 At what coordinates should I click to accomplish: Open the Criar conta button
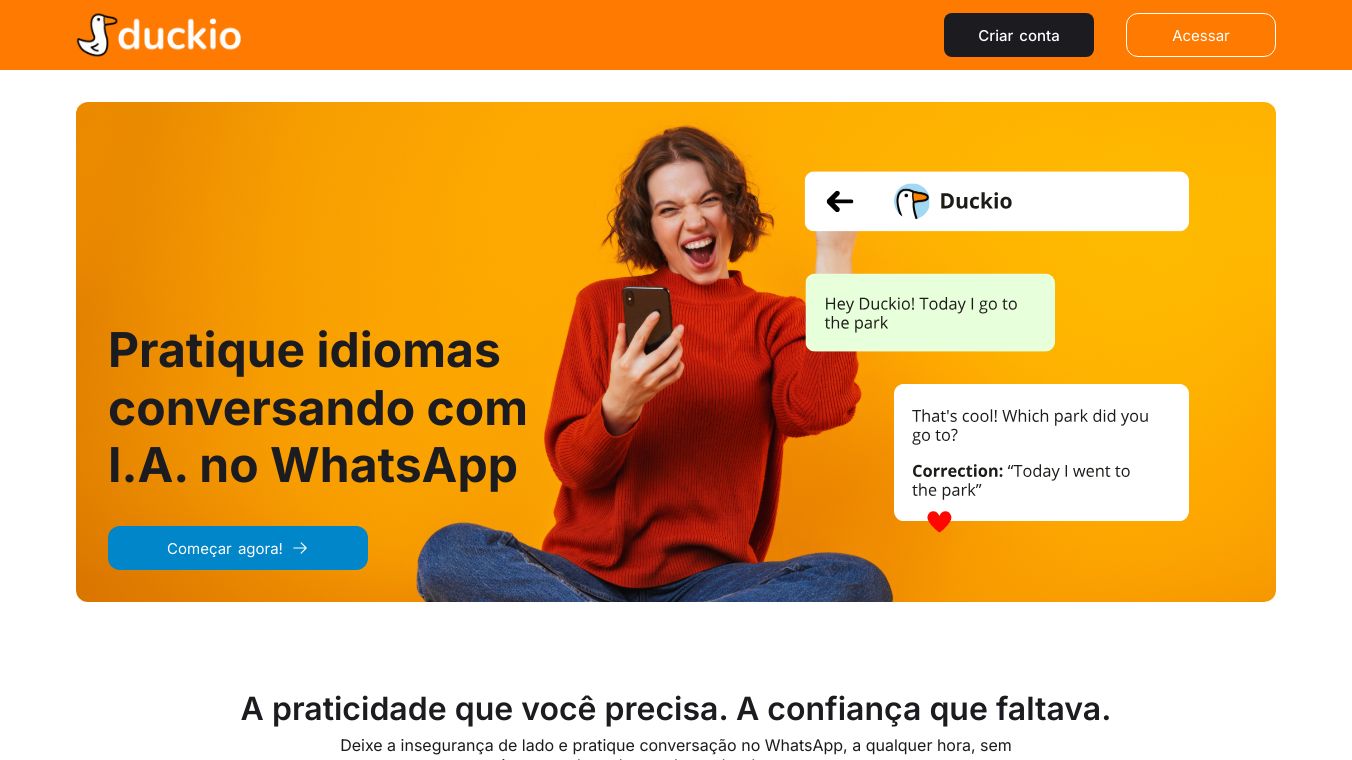tap(1019, 35)
